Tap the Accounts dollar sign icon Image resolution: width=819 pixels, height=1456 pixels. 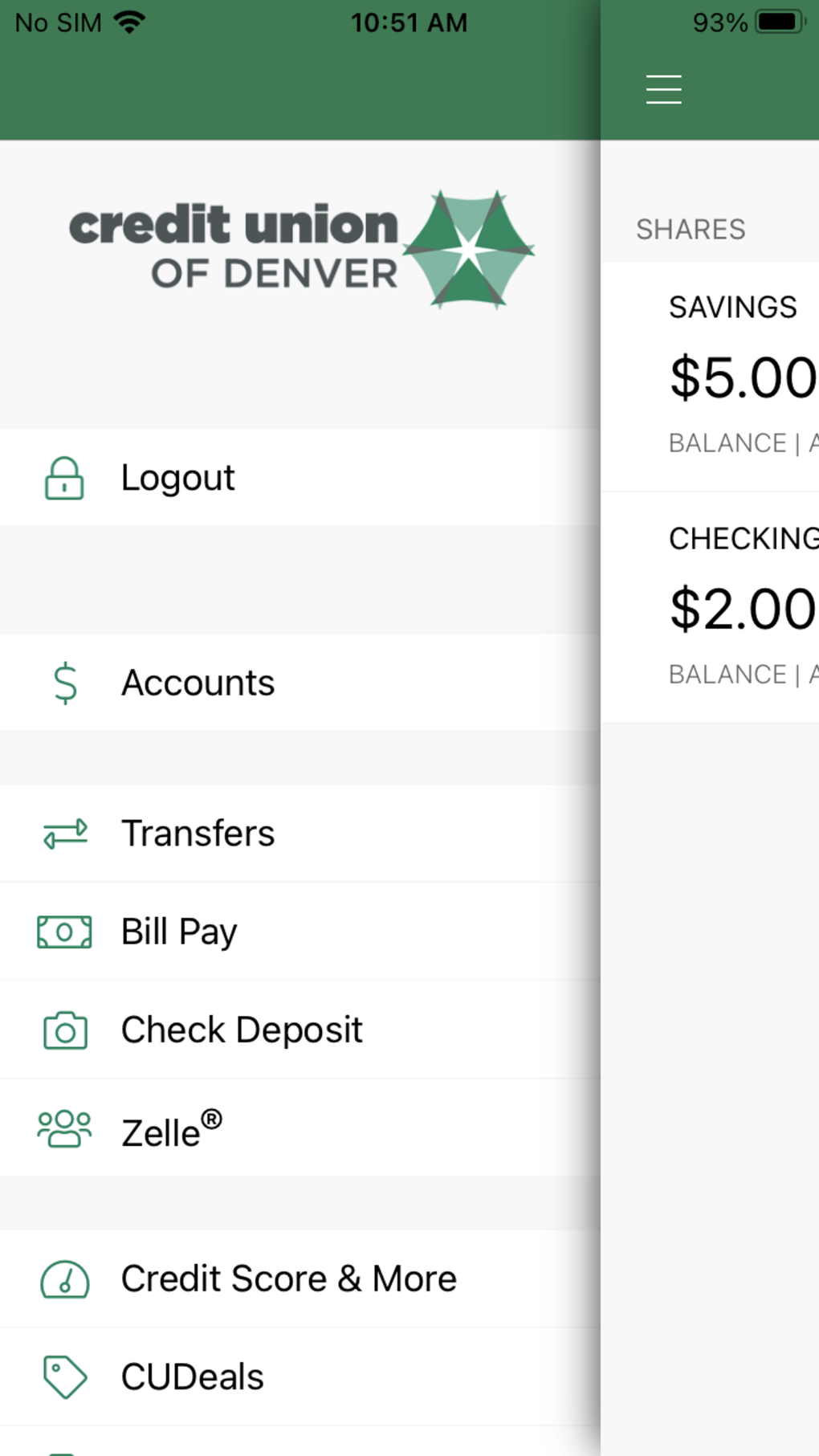[65, 683]
